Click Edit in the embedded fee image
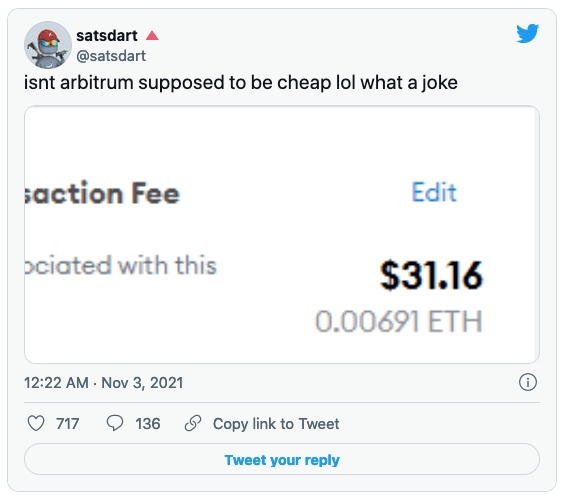Screen dimensions: 564x499 434,192
